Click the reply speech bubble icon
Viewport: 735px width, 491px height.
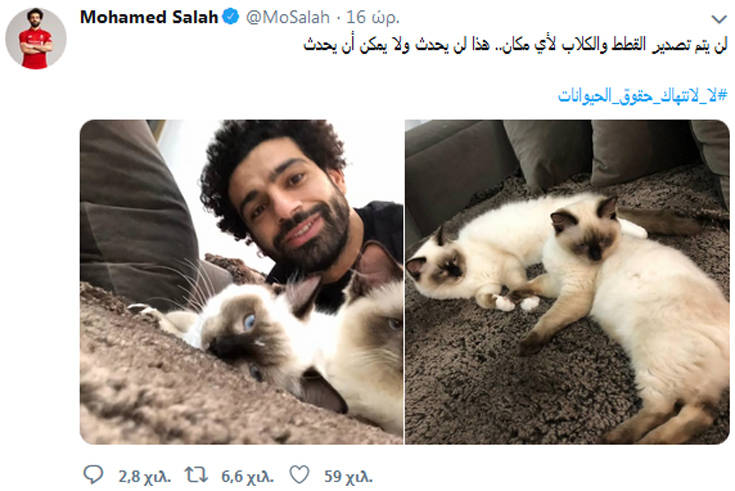coord(93,475)
